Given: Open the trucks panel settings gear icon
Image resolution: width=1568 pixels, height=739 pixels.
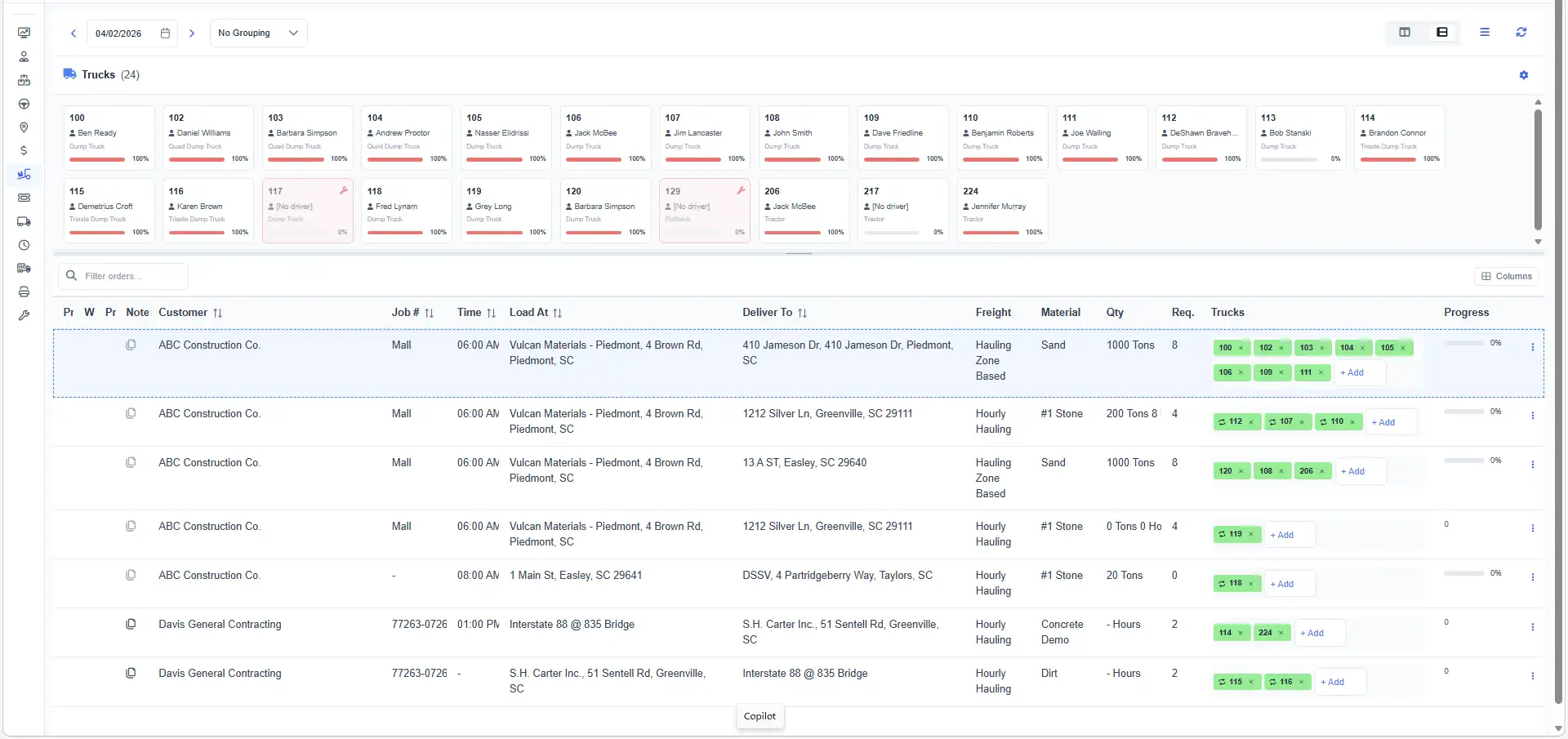Looking at the screenshot, I should (1524, 75).
